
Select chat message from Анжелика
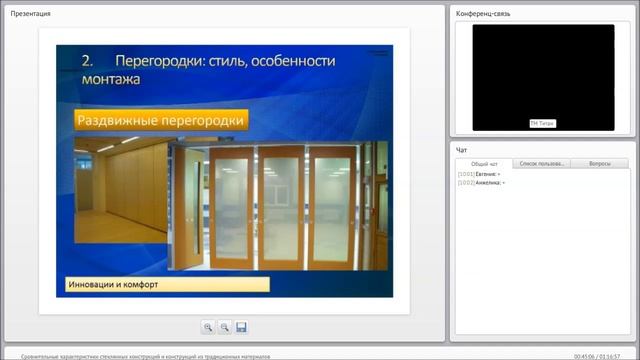point(481,183)
